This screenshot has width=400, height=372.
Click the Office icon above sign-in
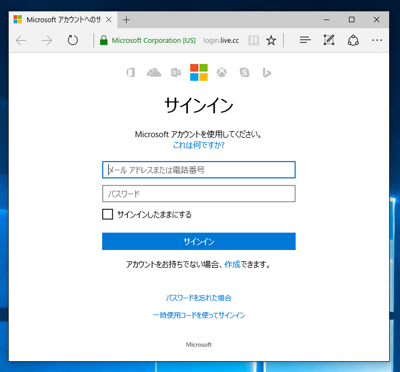(131, 72)
